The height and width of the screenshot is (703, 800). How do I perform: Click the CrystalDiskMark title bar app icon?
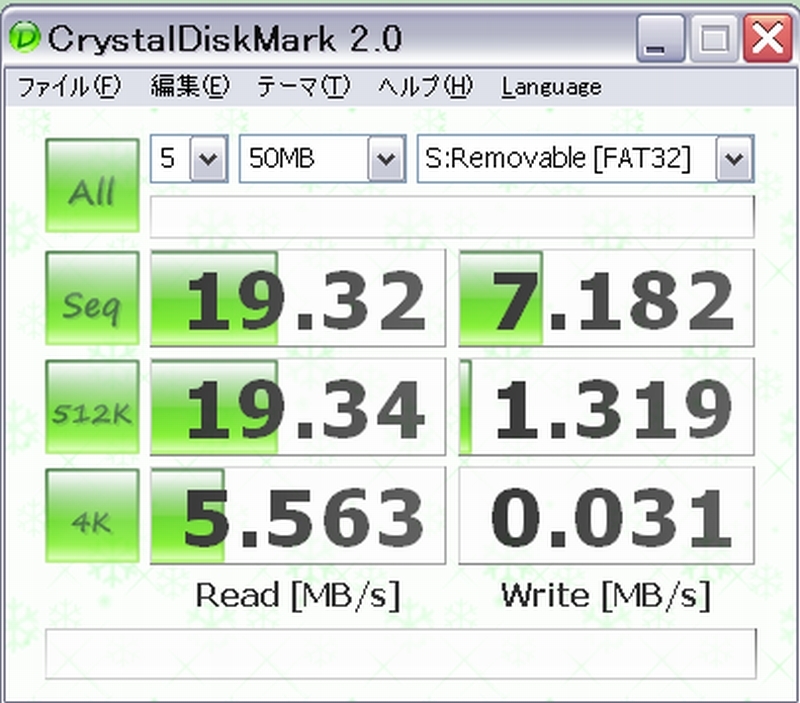tap(24, 37)
